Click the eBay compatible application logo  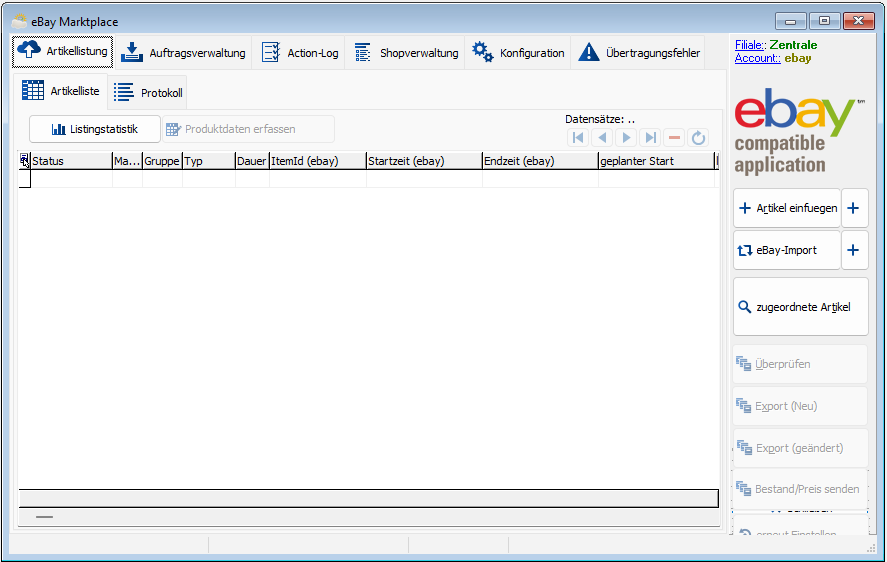799,130
